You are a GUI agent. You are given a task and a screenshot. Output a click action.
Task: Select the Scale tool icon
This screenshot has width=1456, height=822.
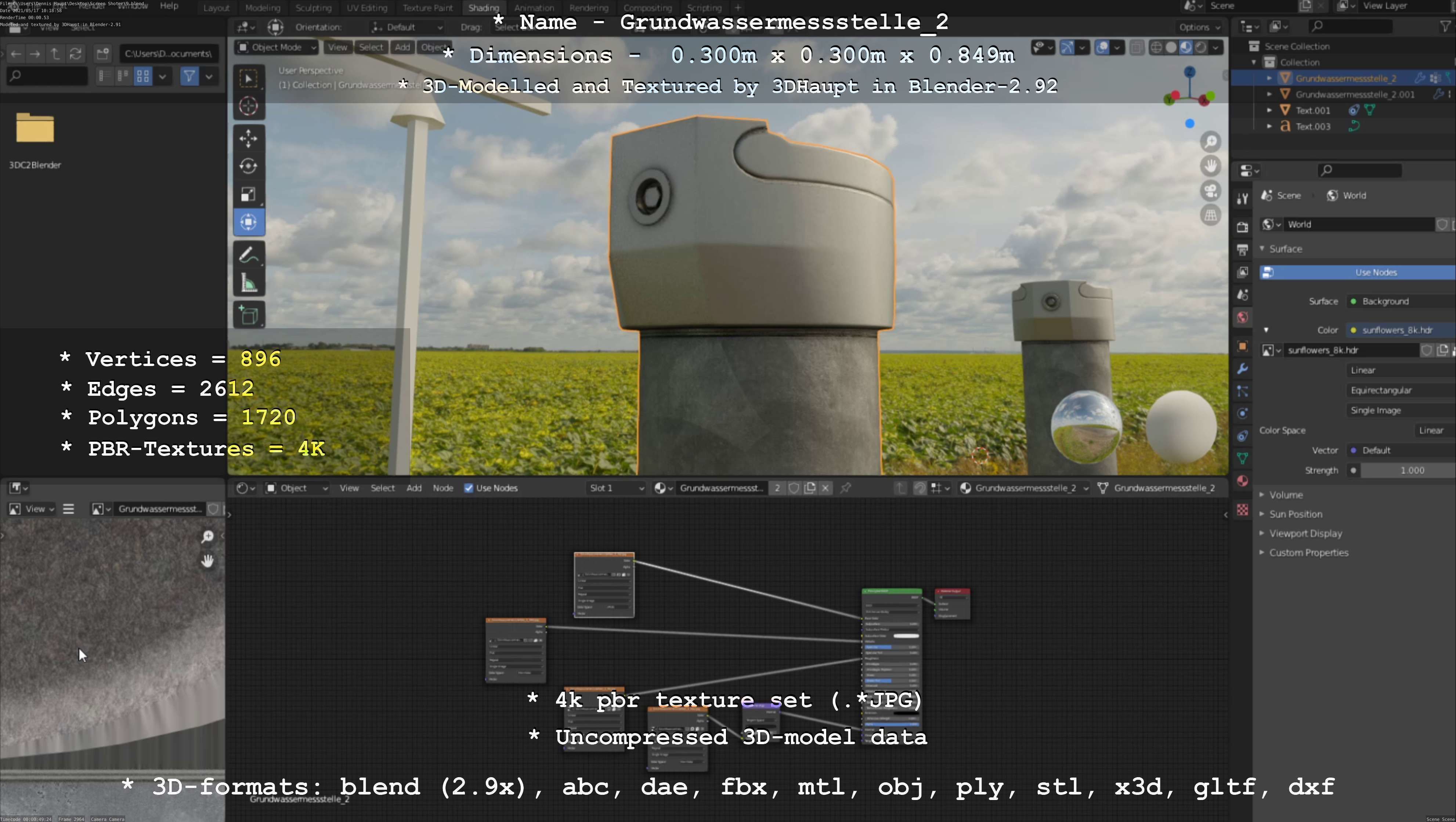[x=249, y=194]
